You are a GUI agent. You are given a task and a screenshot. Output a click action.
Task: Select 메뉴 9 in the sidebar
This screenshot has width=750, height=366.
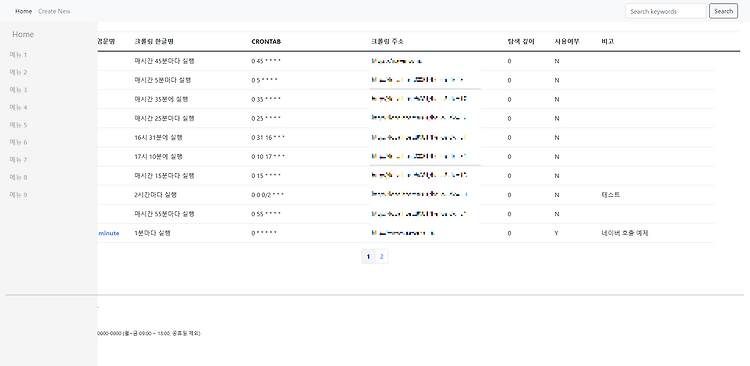19,195
